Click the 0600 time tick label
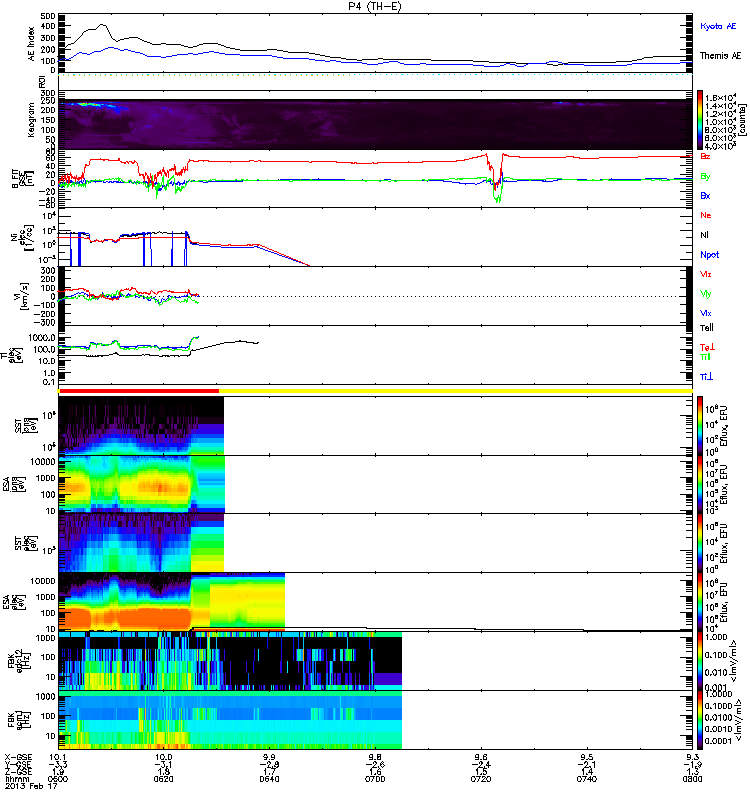This screenshot has width=750, height=800. 58,779
